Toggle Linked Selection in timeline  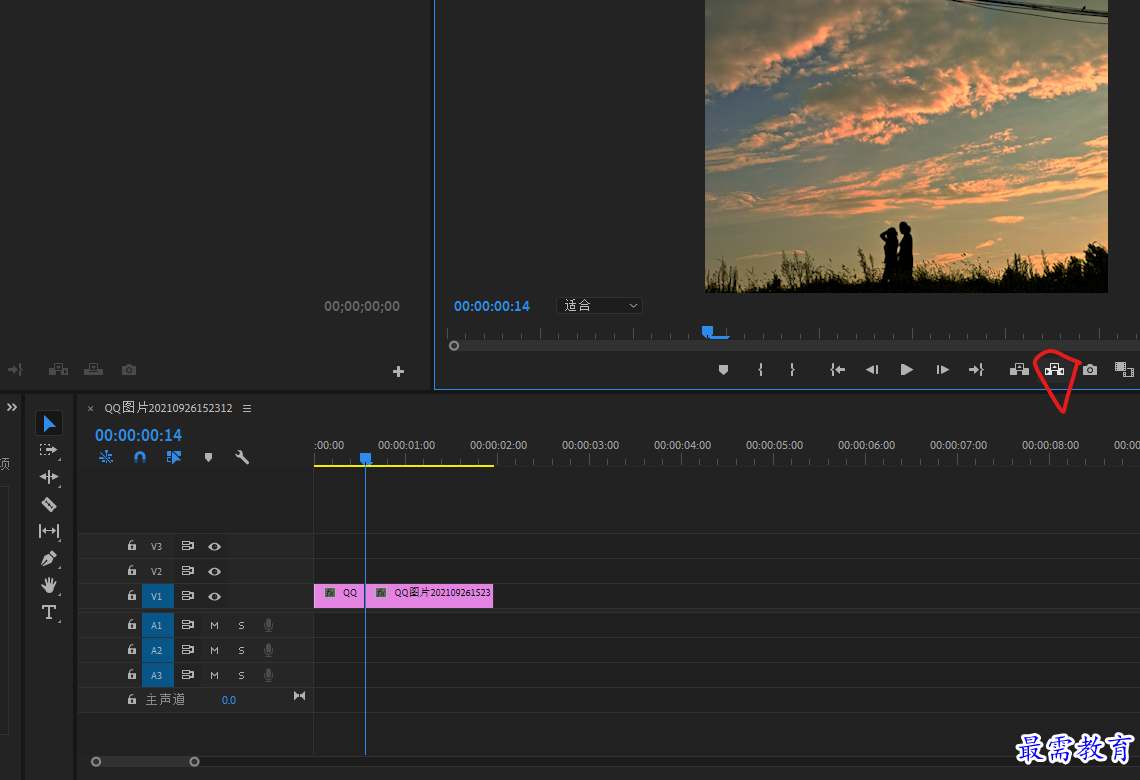174,457
